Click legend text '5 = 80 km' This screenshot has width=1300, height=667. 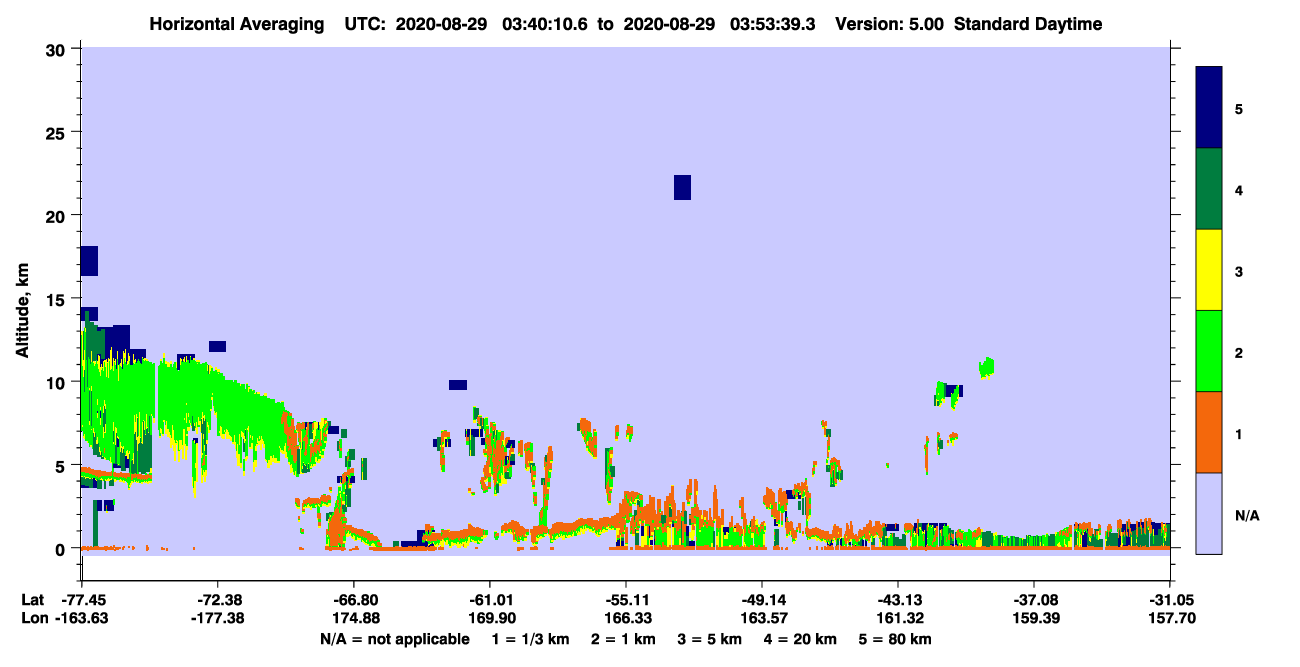pyautogui.click(x=895, y=639)
